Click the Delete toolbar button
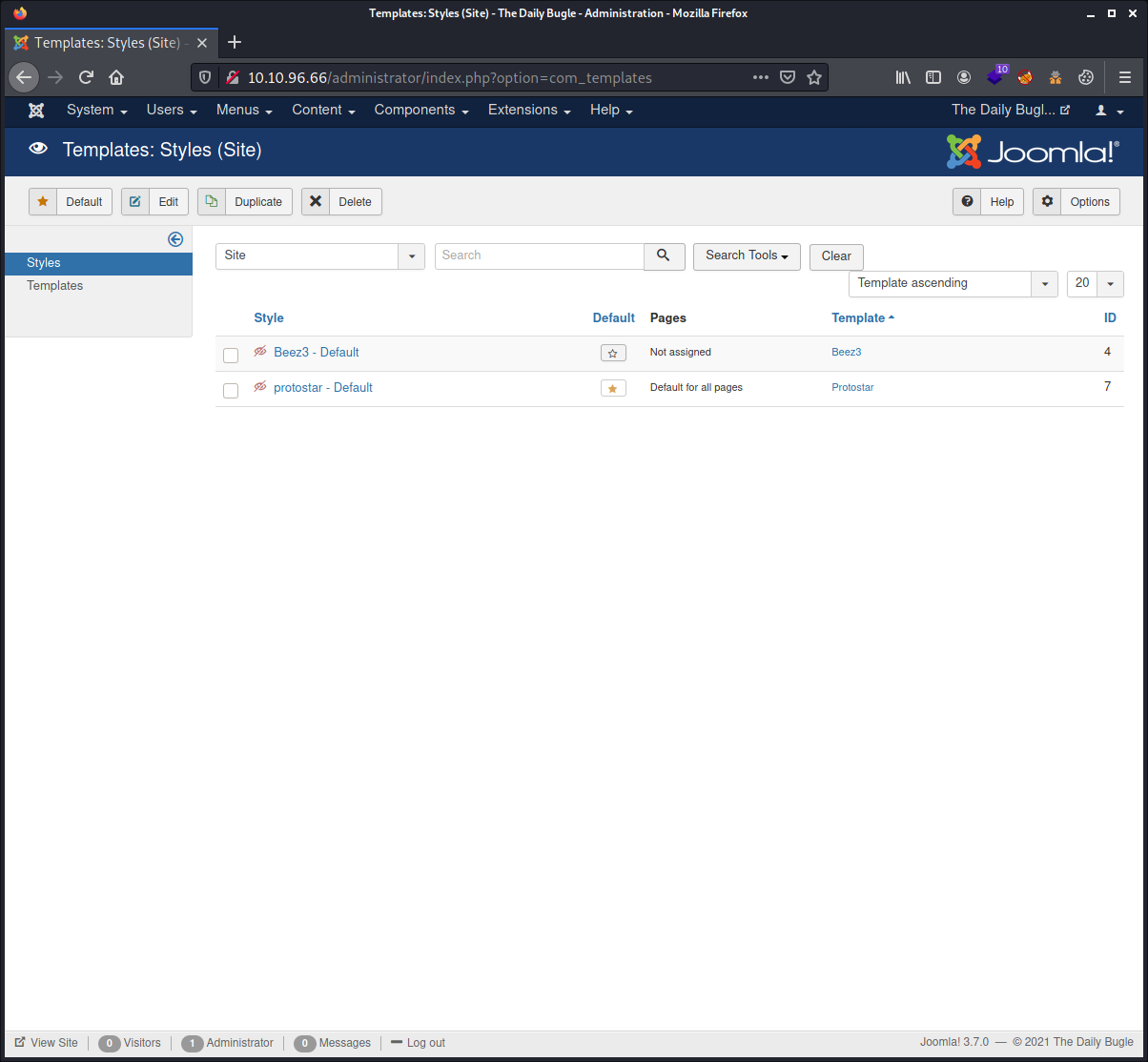The image size is (1148, 1062). click(341, 202)
